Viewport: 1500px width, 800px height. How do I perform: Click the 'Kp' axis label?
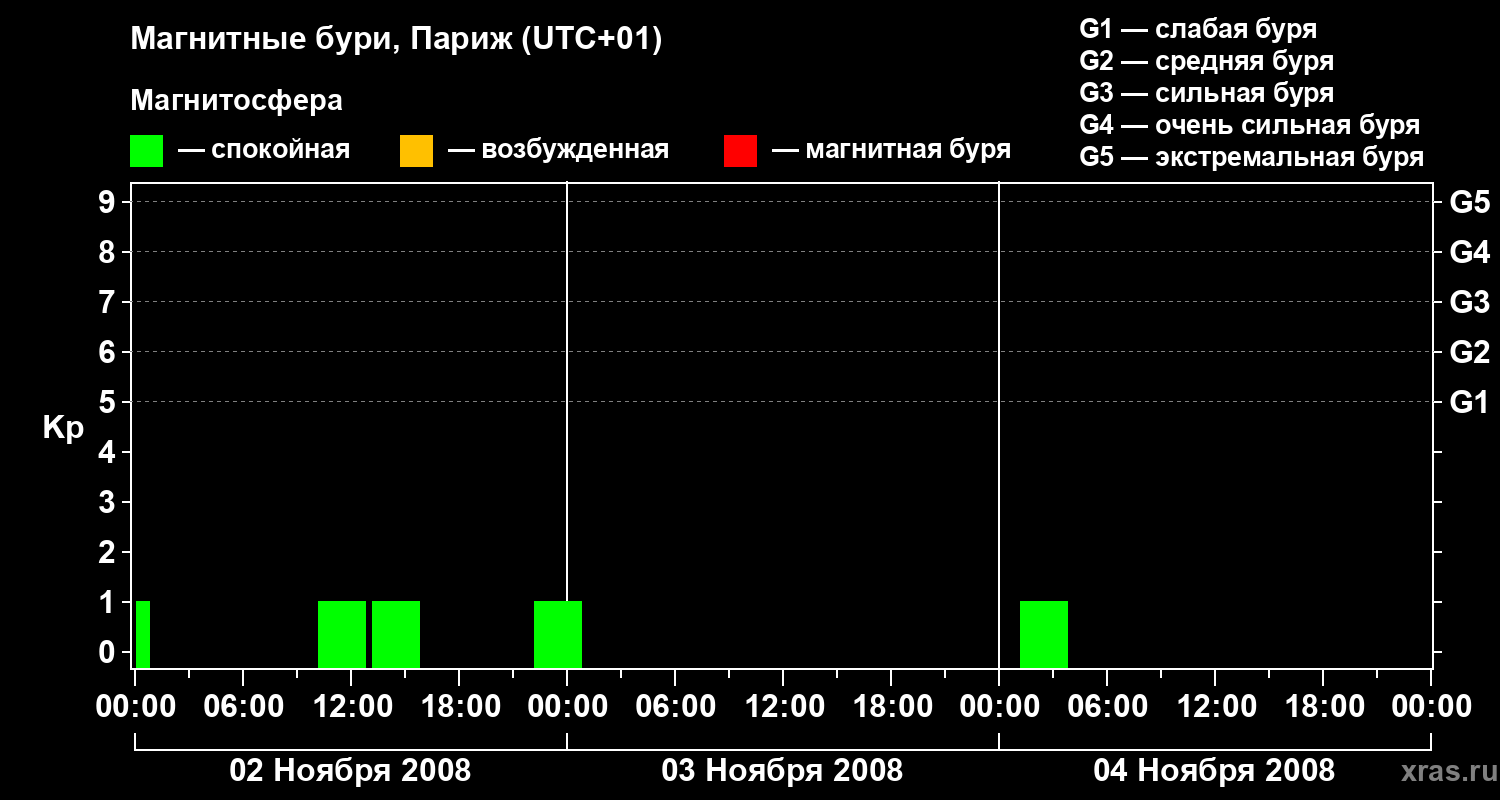coord(62,428)
